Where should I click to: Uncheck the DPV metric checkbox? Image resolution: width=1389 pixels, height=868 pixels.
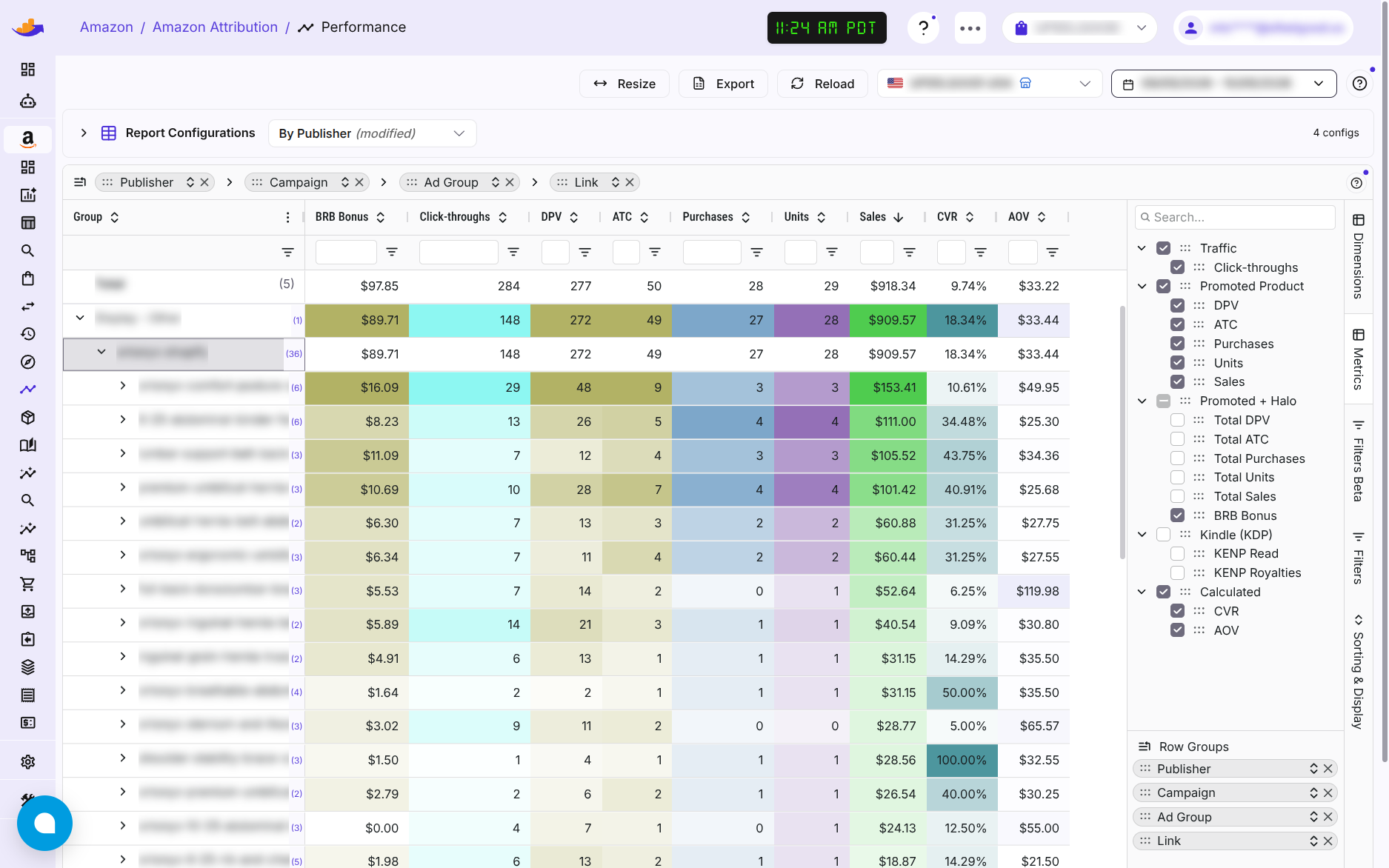[1177, 305]
